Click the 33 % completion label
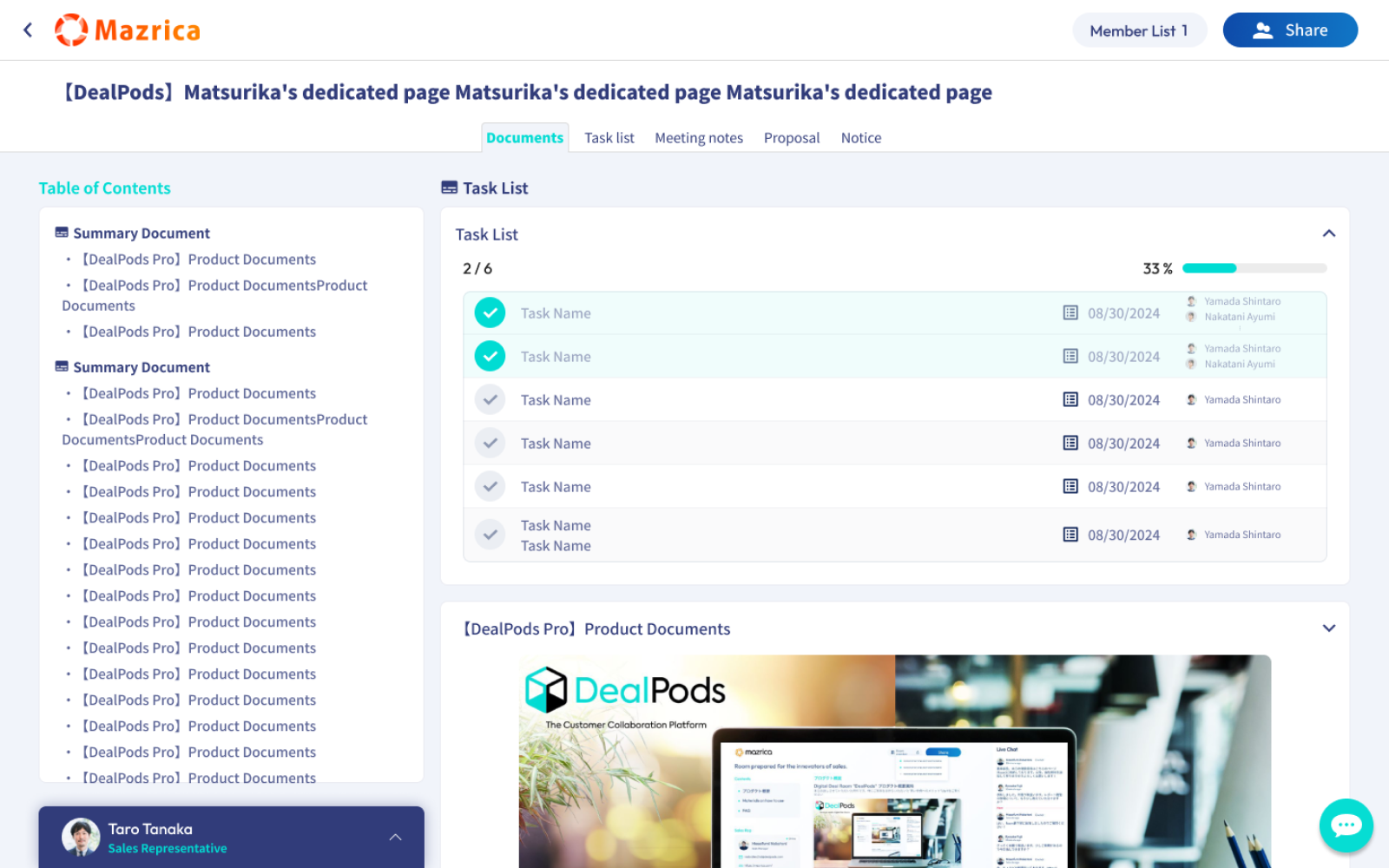This screenshot has width=1389, height=868. 1157,268
